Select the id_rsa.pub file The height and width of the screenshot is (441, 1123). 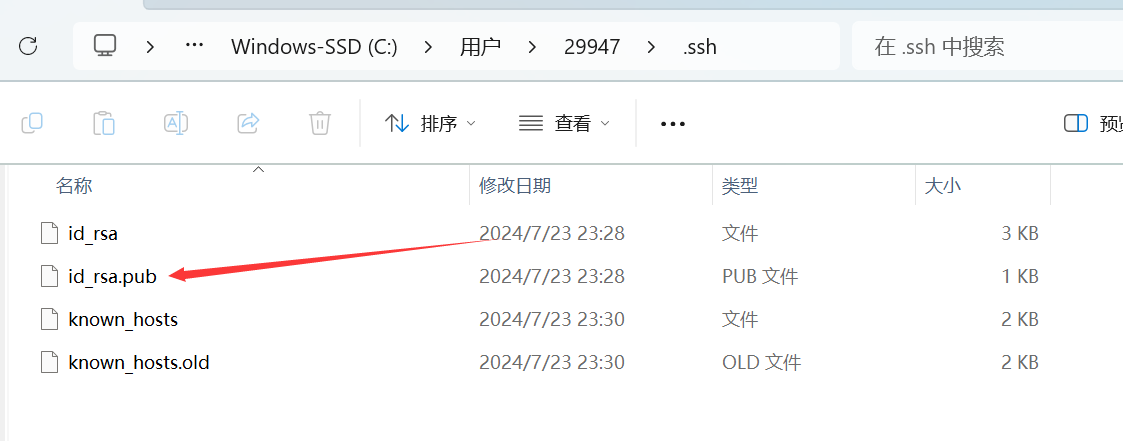pyautogui.click(x=112, y=277)
